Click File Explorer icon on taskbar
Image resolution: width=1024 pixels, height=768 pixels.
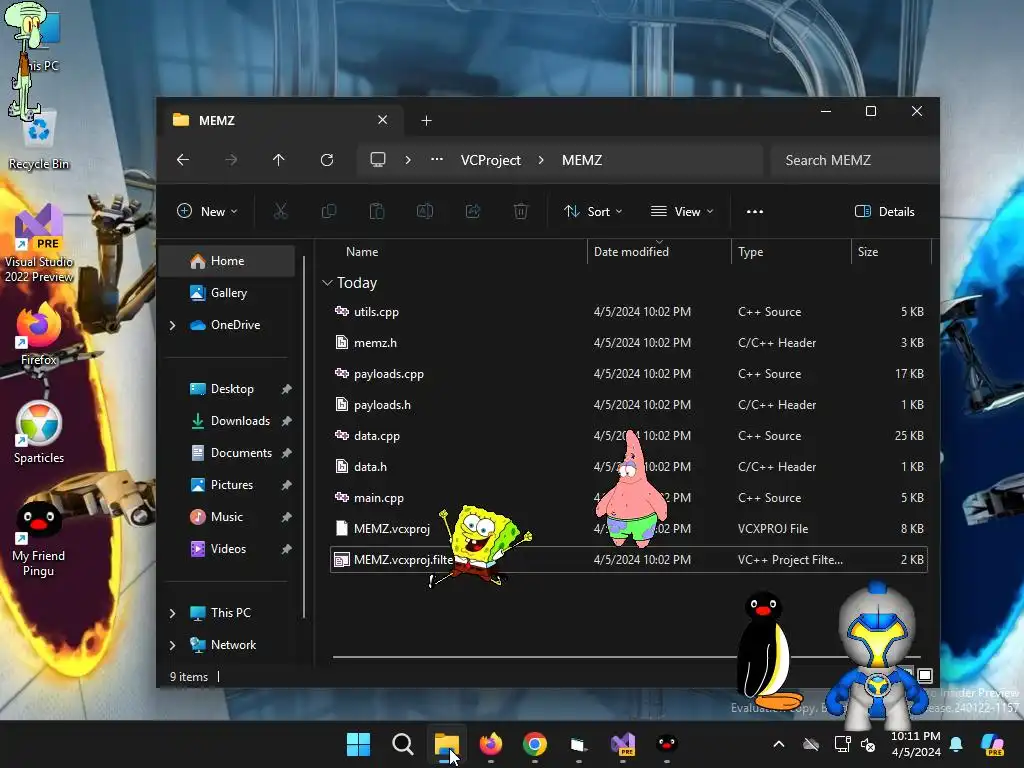pos(447,744)
